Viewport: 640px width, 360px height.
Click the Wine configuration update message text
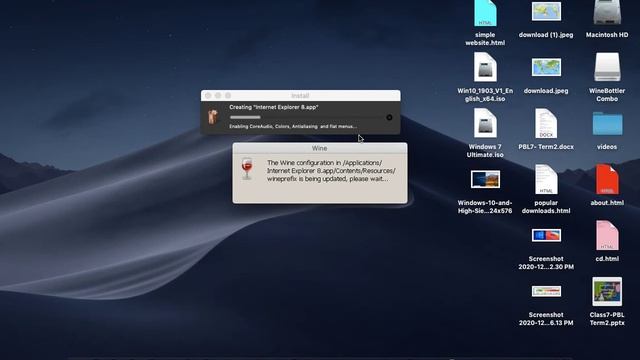click(x=331, y=171)
